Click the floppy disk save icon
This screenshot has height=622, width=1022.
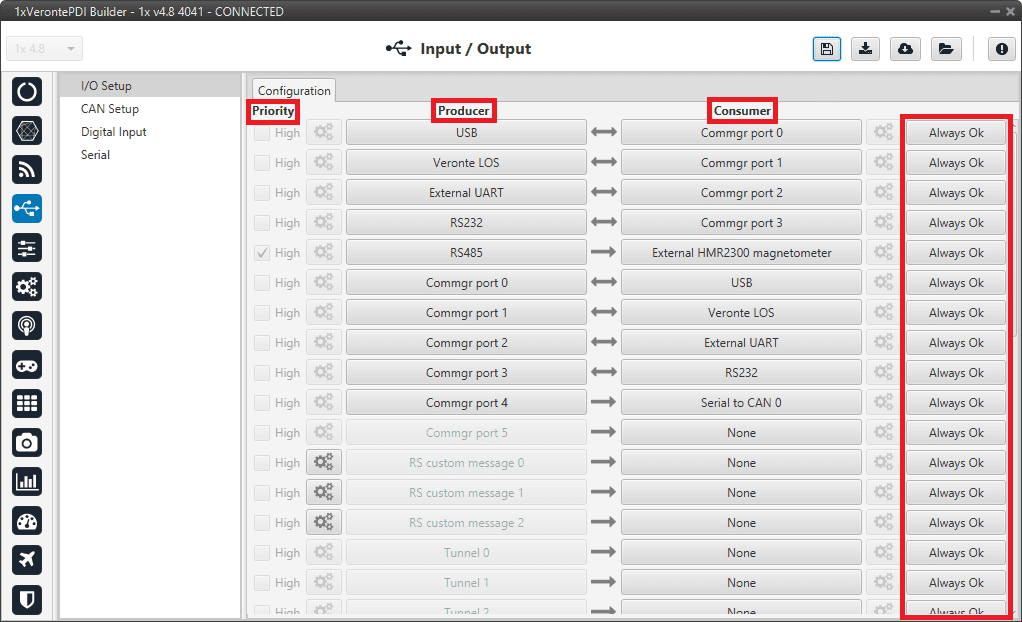coord(826,49)
